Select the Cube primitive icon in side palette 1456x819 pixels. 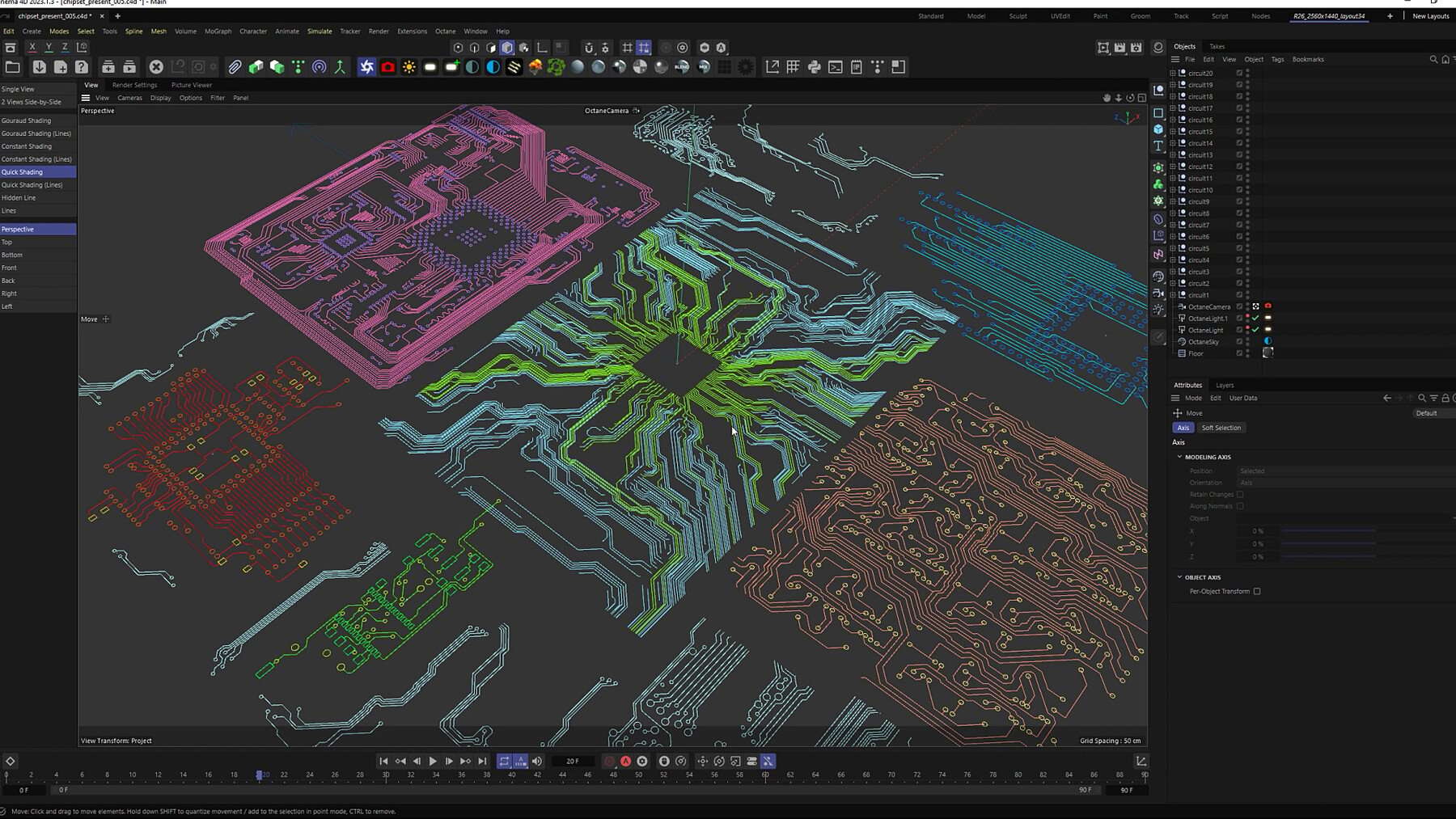[1158, 129]
